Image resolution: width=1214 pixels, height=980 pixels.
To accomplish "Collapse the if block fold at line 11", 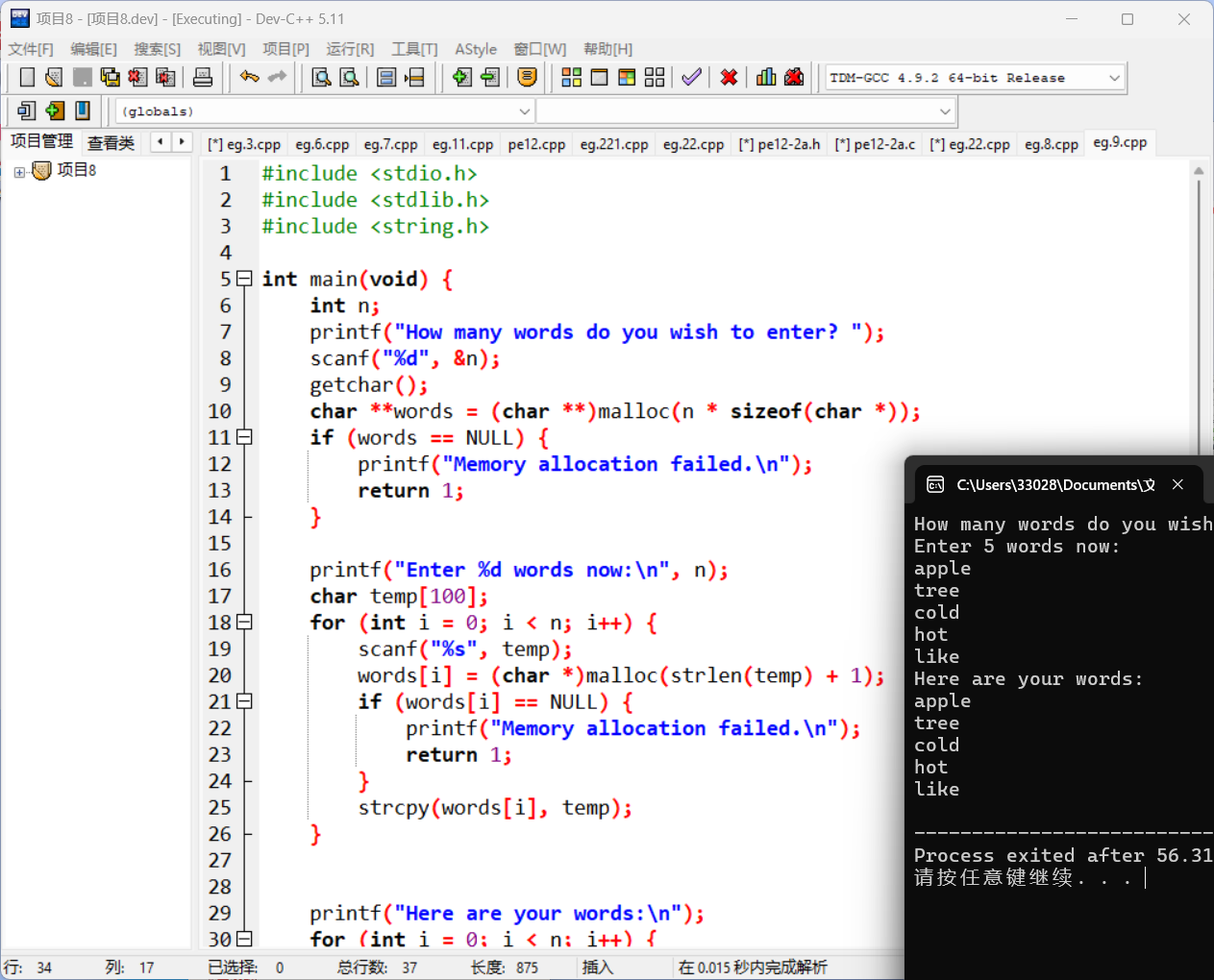I will [x=244, y=437].
